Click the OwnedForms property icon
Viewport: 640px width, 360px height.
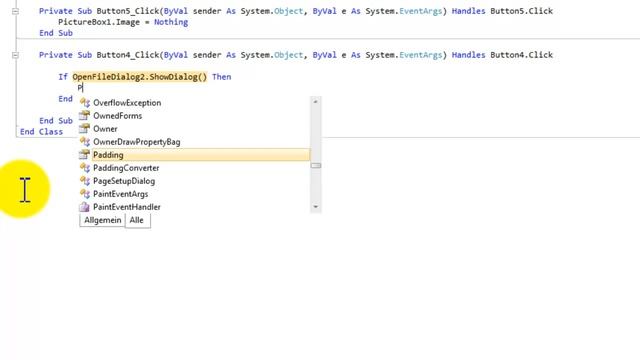point(84,116)
